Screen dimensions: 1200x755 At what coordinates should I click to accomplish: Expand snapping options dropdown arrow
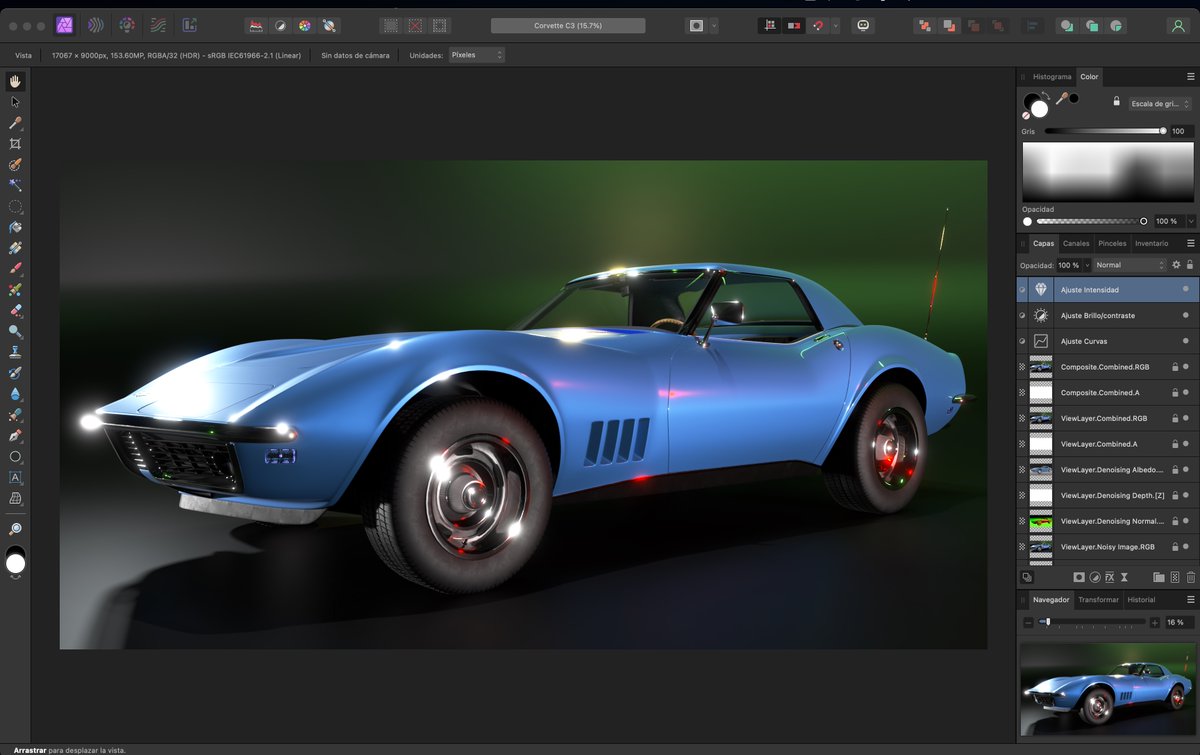click(x=835, y=25)
